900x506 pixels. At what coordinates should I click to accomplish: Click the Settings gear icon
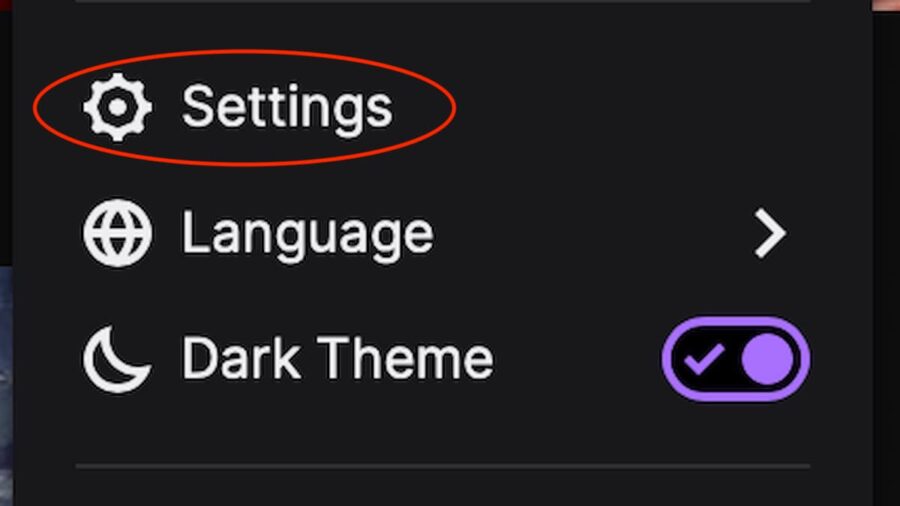point(118,107)
